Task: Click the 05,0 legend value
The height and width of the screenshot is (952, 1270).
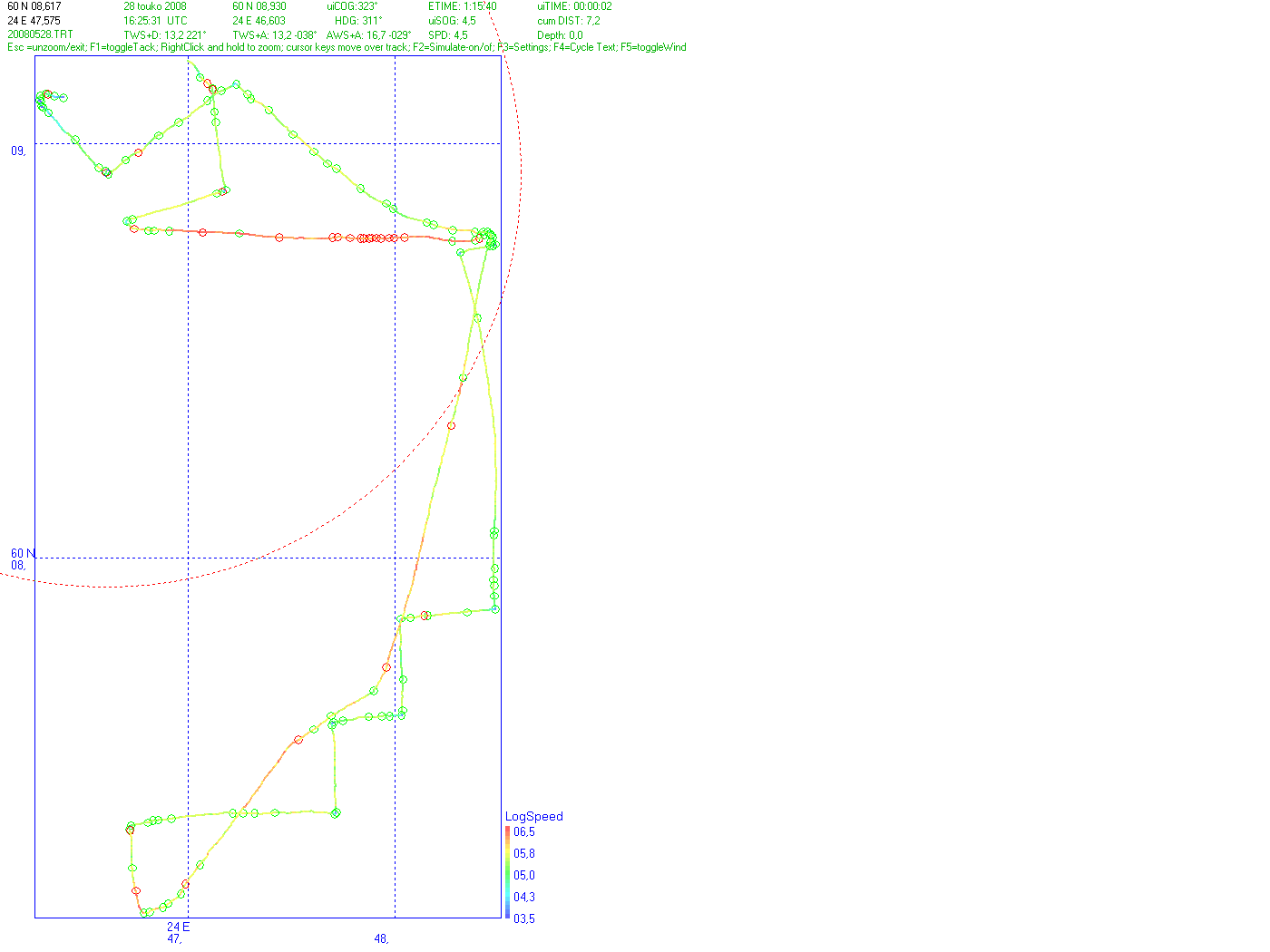Action: 524,875
